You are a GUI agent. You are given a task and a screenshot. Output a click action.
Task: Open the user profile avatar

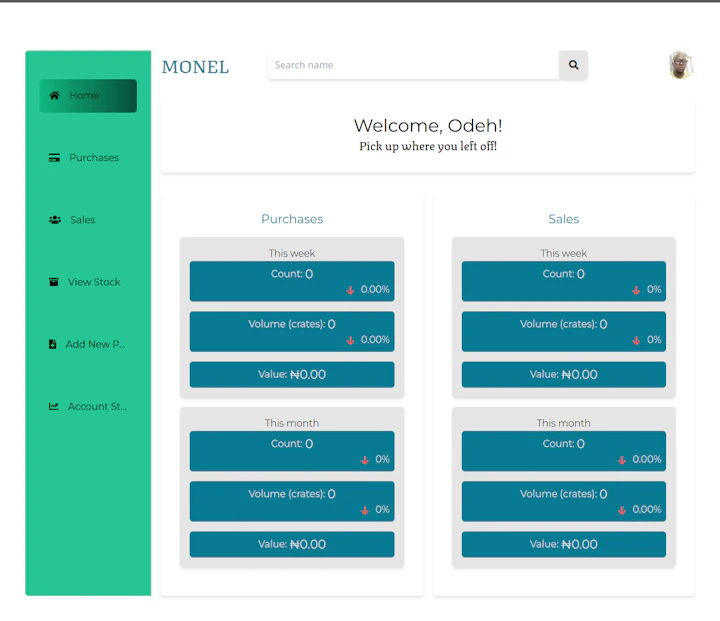coord(680,66)
